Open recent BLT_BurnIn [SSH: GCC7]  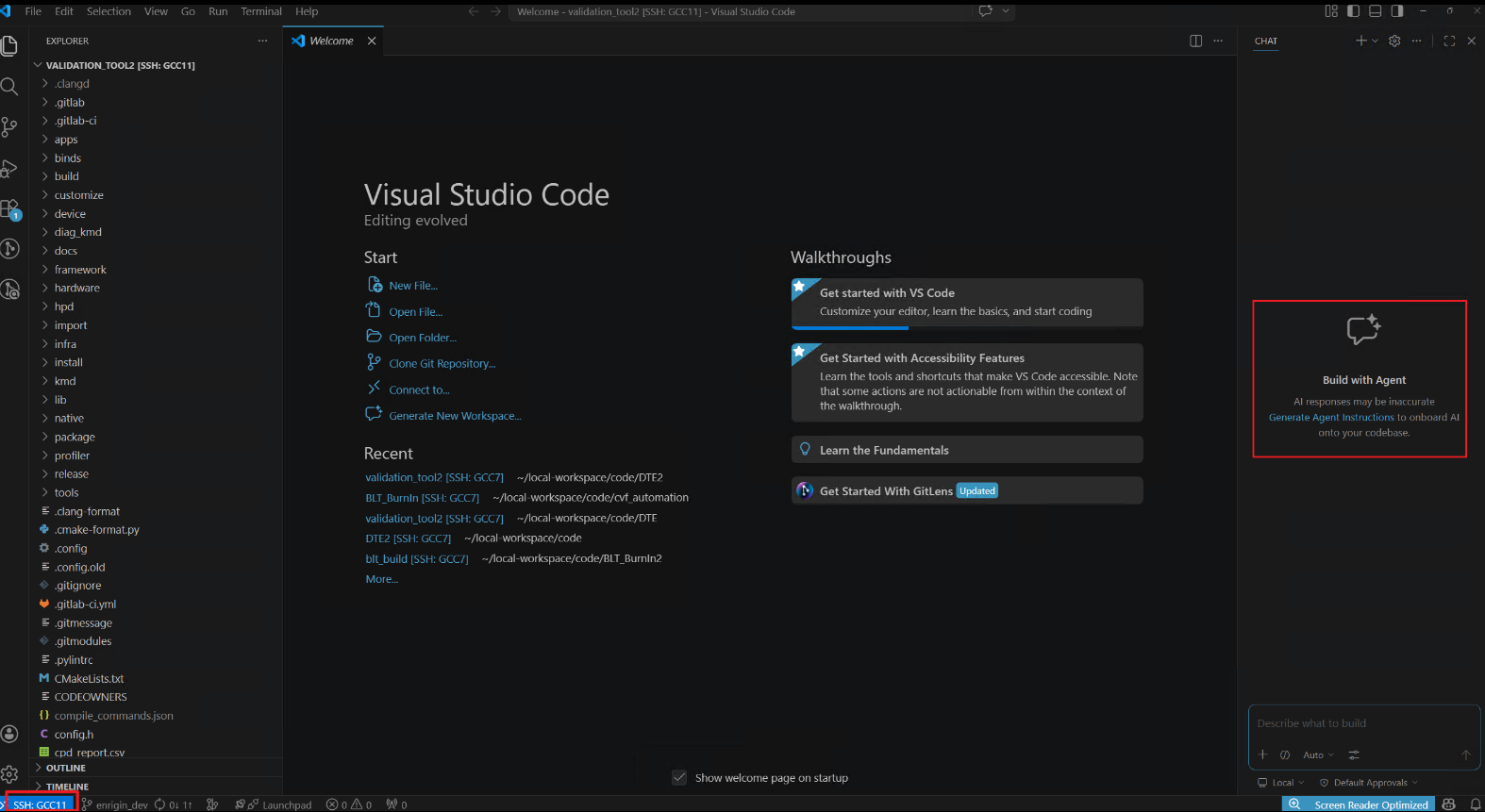pyautogui.click(x=422, y=497)
